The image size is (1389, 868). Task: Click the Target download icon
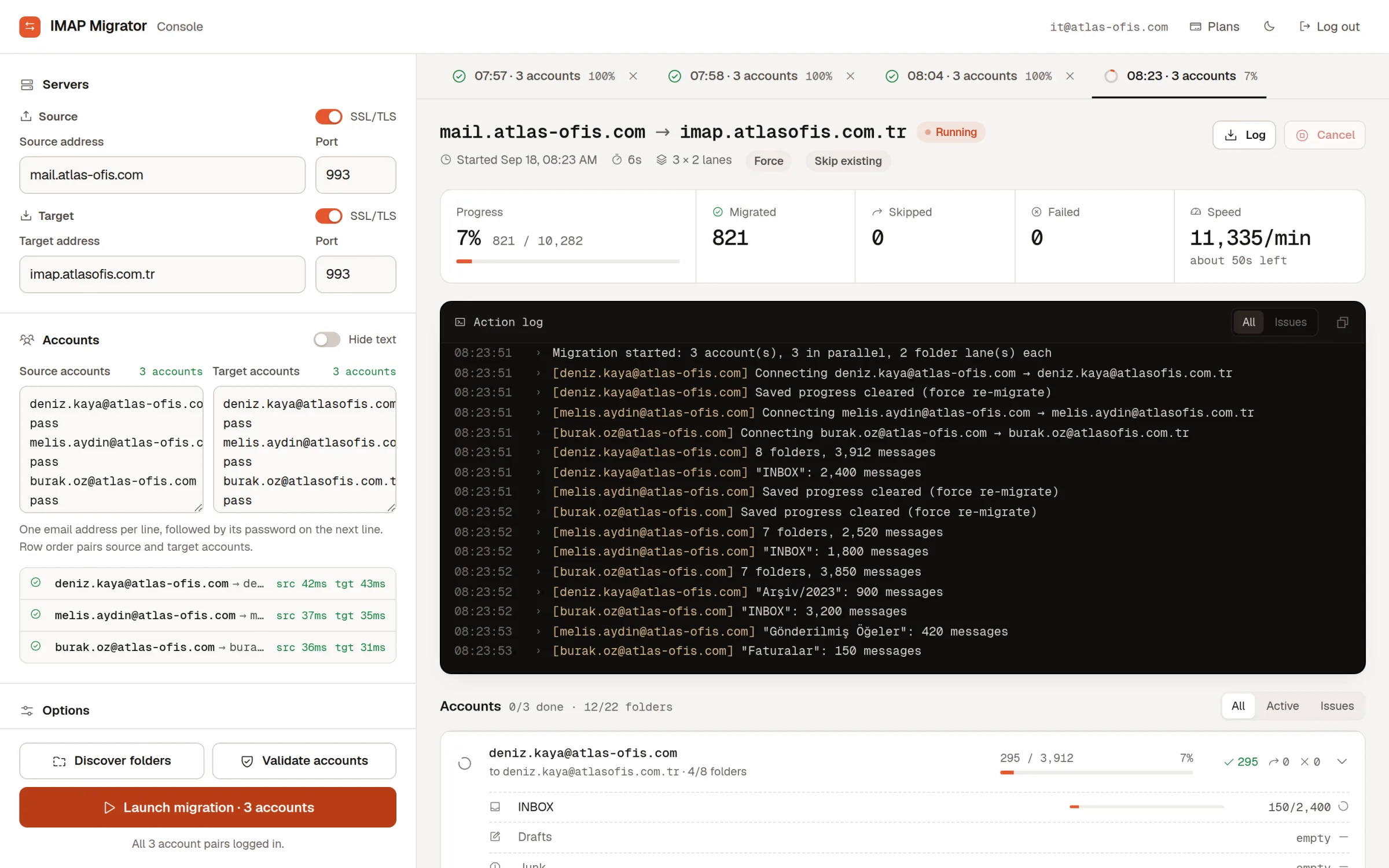click(26, 216)
